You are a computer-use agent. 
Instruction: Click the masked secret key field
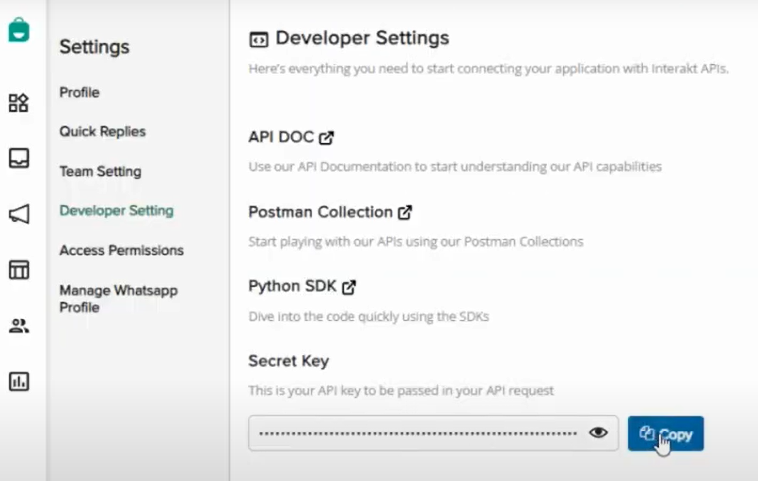coord(433,433)
